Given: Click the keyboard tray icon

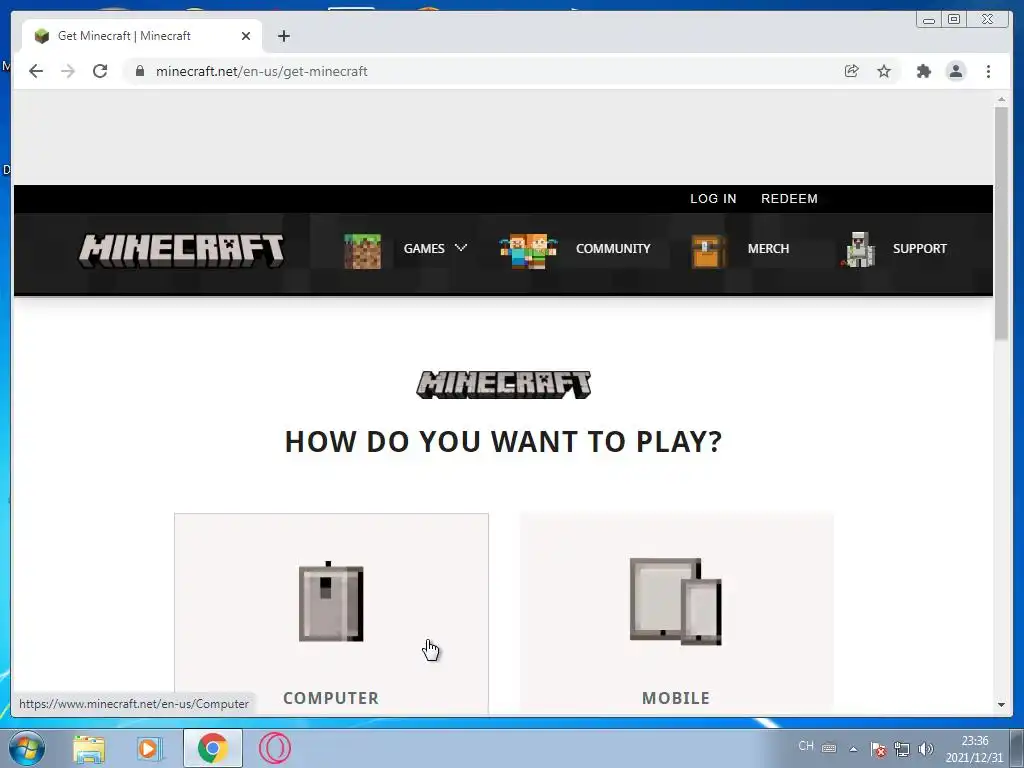Looking at the screenshot, I should (x=829, y=748).
